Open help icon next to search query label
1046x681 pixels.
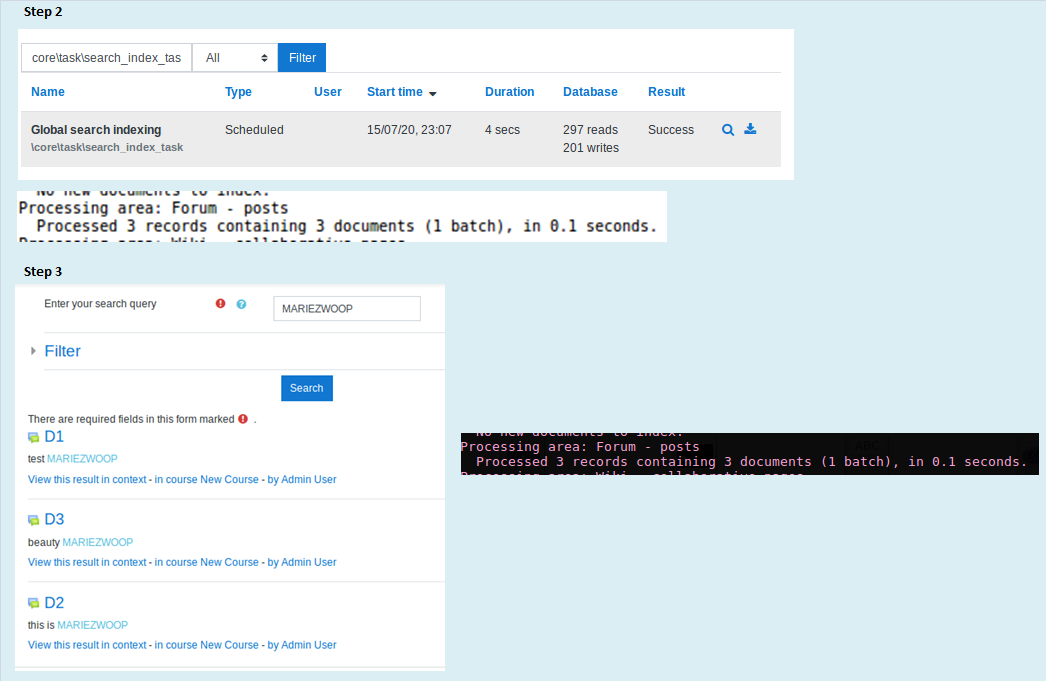(x=241, y=304)
